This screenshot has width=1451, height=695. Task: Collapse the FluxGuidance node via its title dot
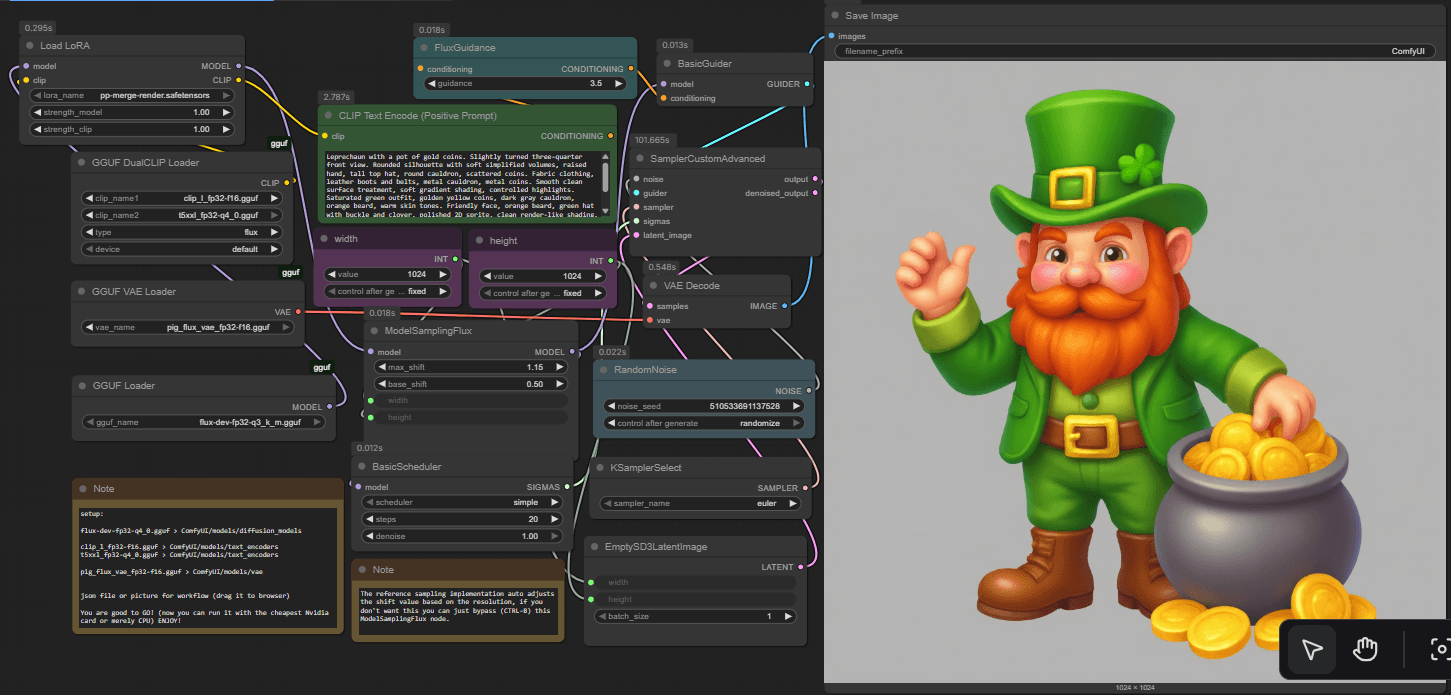pos(425,47)
